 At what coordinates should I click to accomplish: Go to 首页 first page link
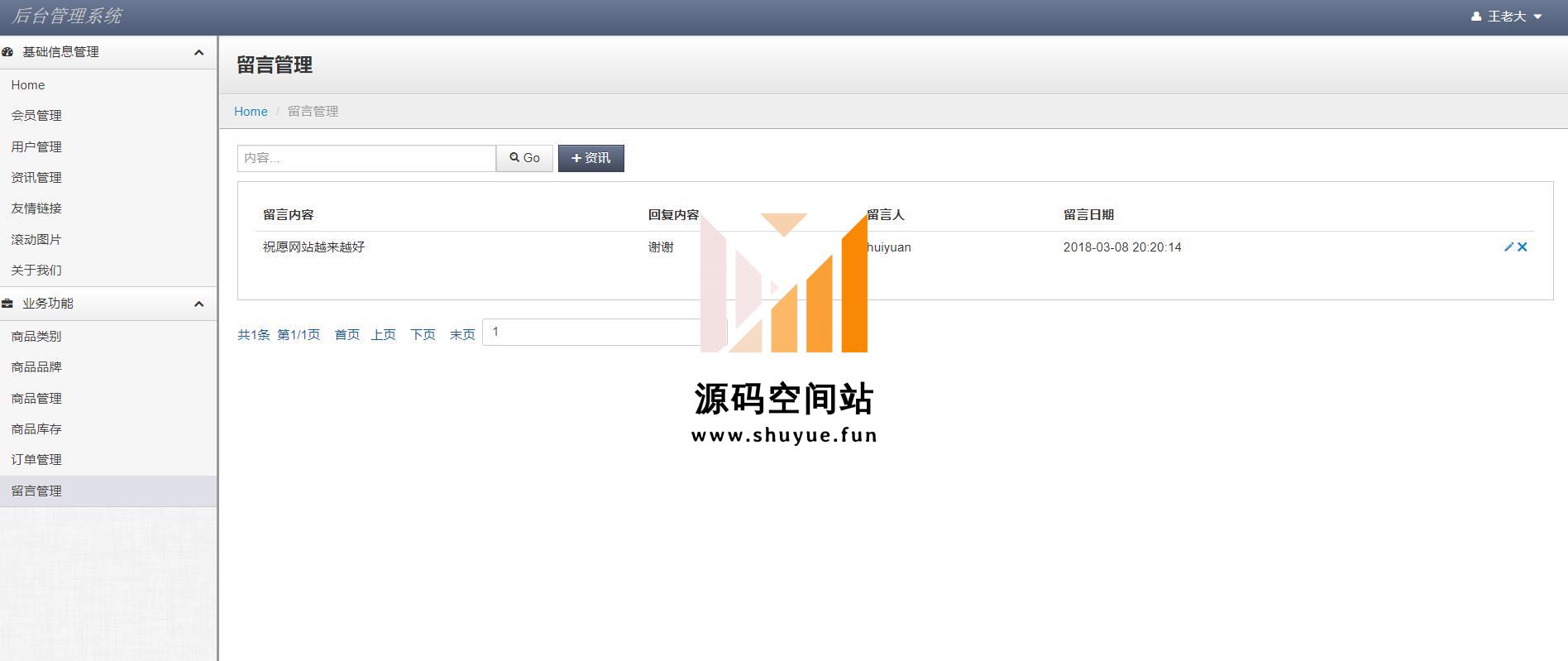(x=347, y=334)
